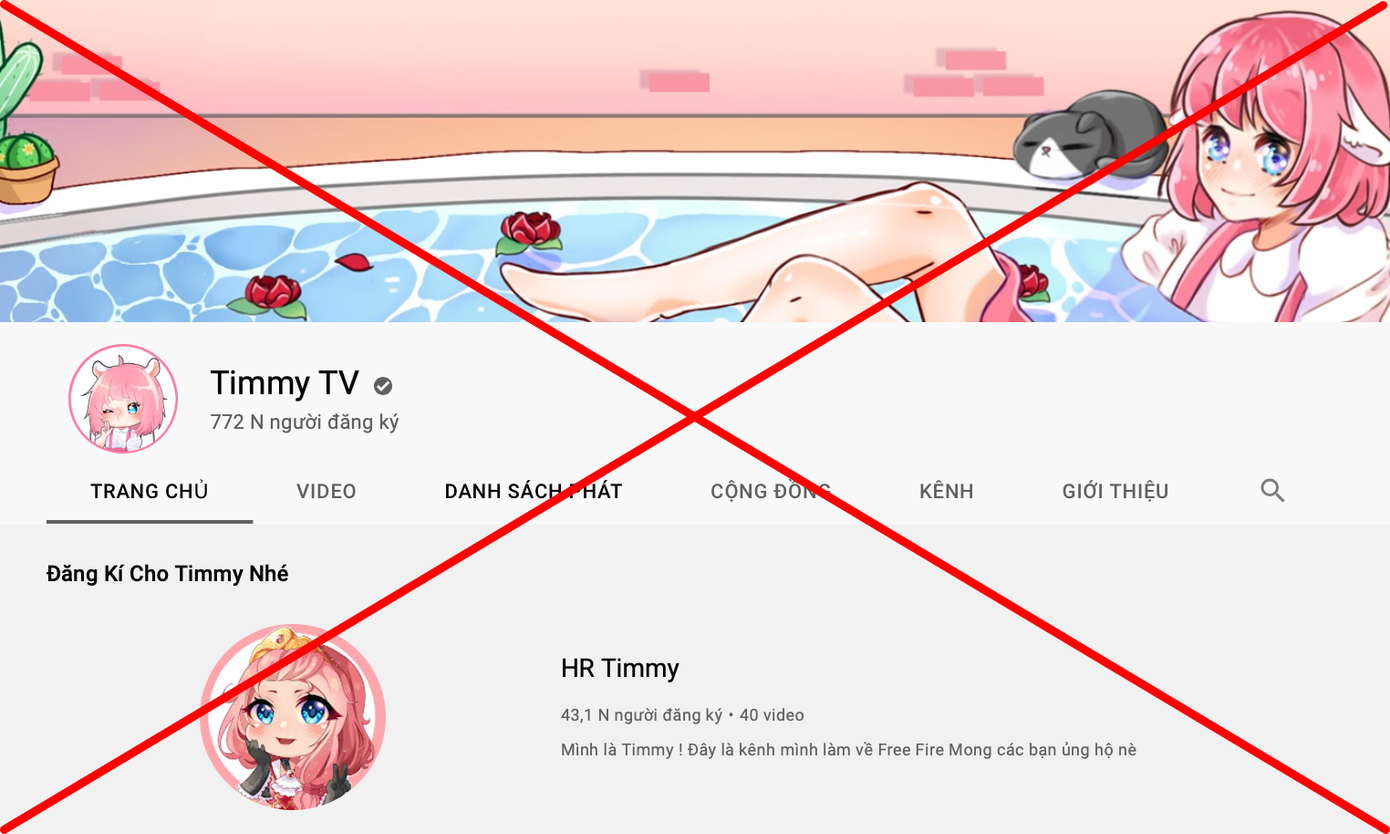Open the channel search magnifier icon
This screenshot has width=1390, height=834.
coord(1272,490)
